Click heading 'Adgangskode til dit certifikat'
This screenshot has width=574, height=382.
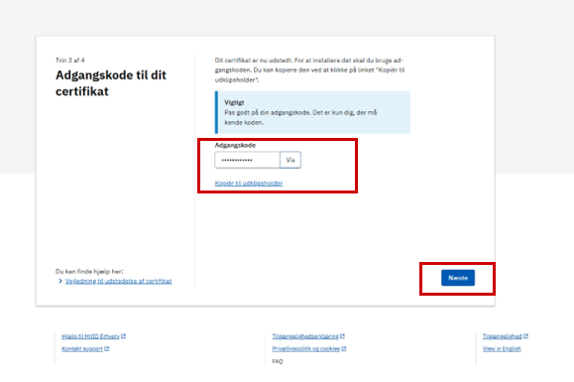click(x=111, y=83)
